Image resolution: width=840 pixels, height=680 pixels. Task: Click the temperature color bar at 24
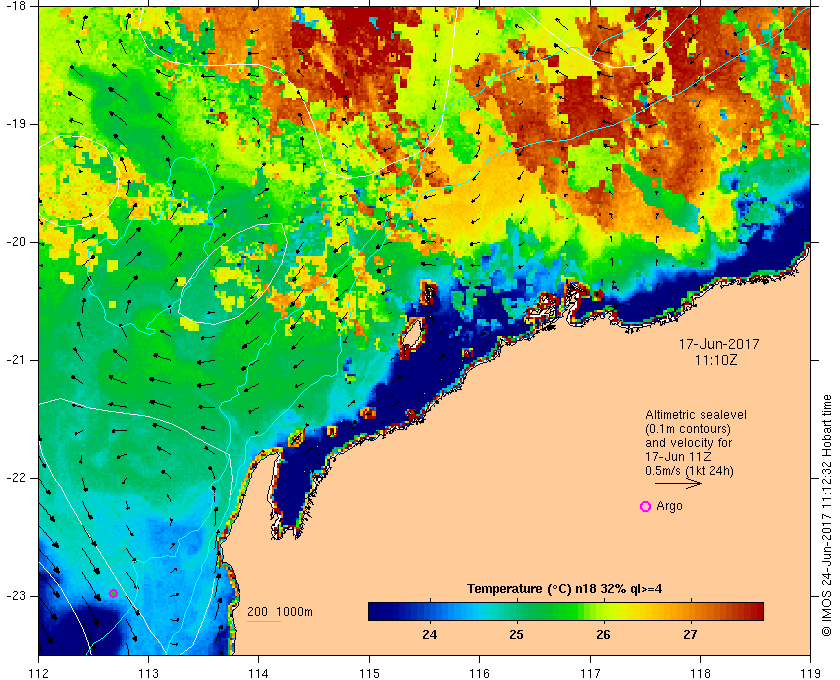pyautogui.click(x=430, y=611)
